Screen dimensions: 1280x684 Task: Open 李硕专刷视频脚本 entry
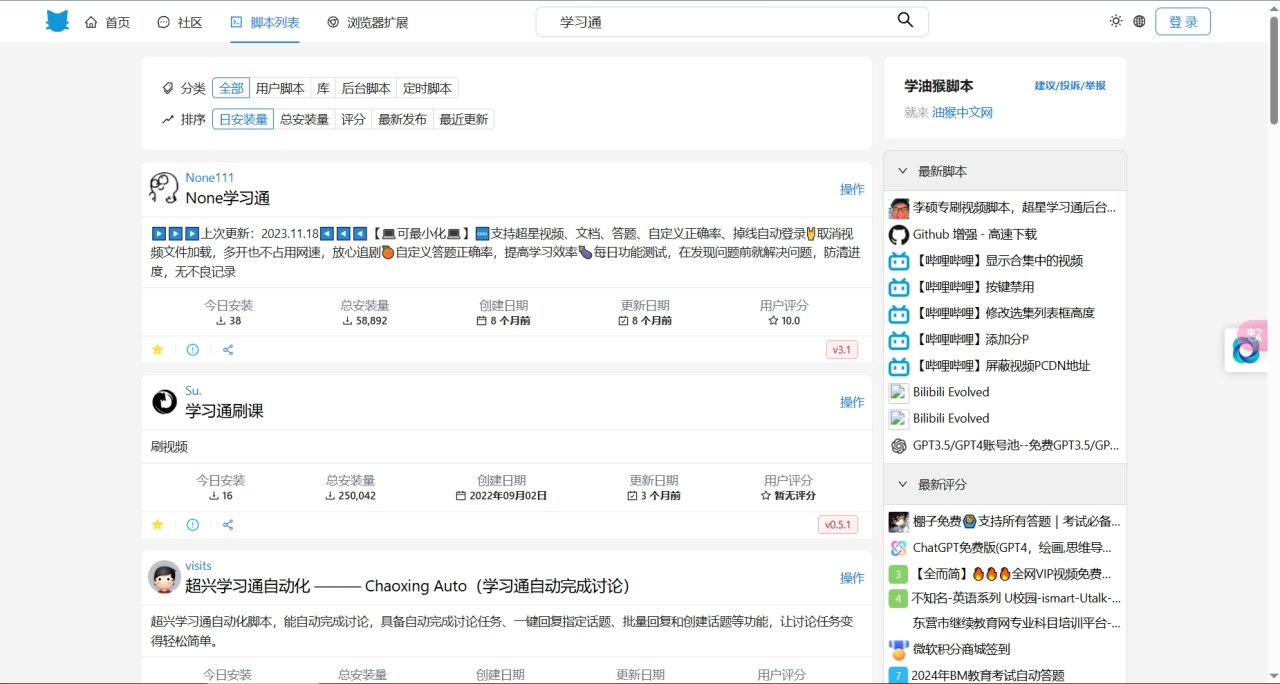click(x=1014, y=208)
